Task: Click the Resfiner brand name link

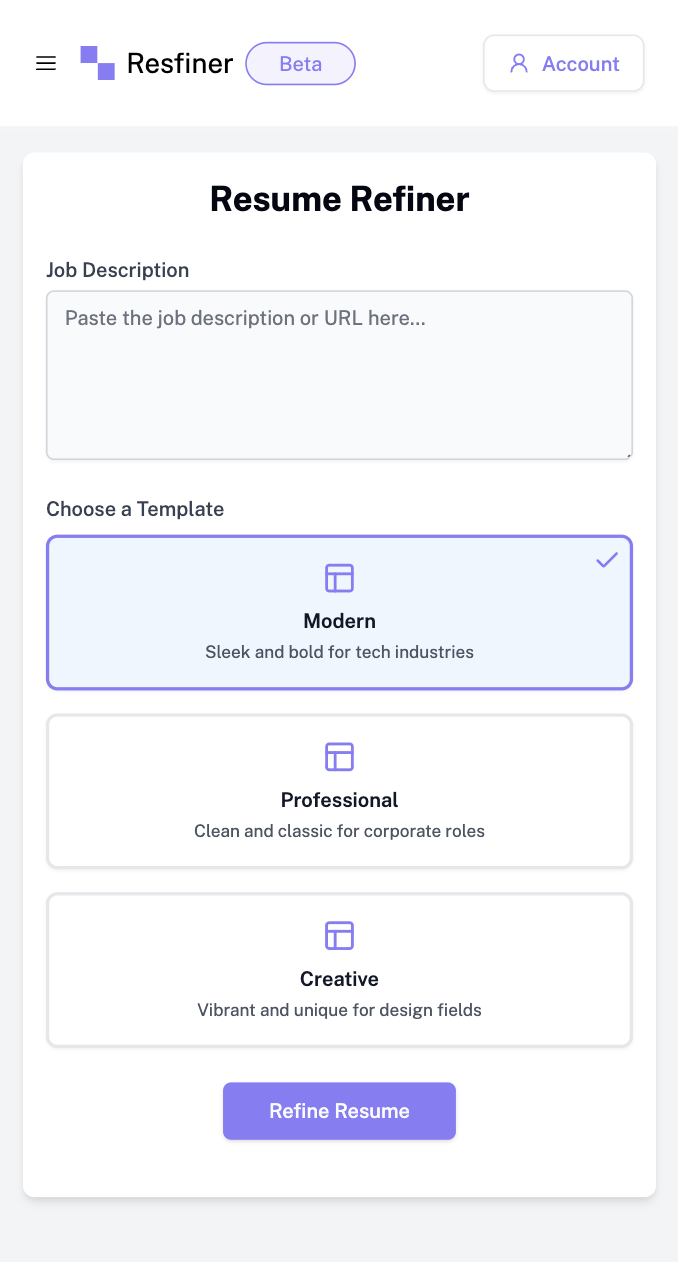Action: (180, 64)
